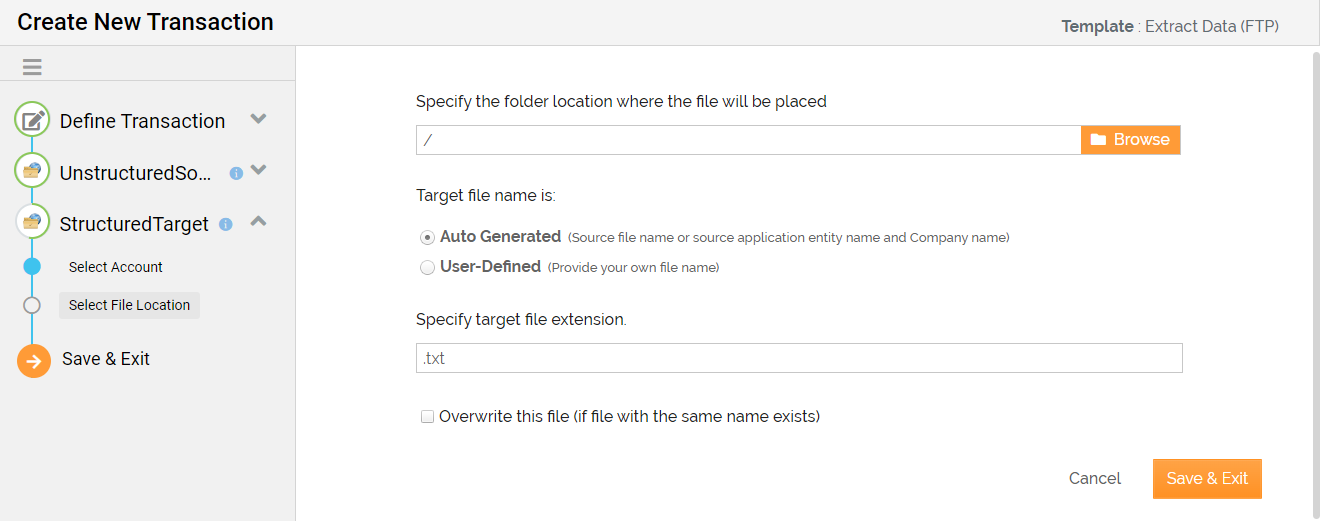Click the Browse folder button
Screen dimensions: 1320x521
coord(1131,140)
